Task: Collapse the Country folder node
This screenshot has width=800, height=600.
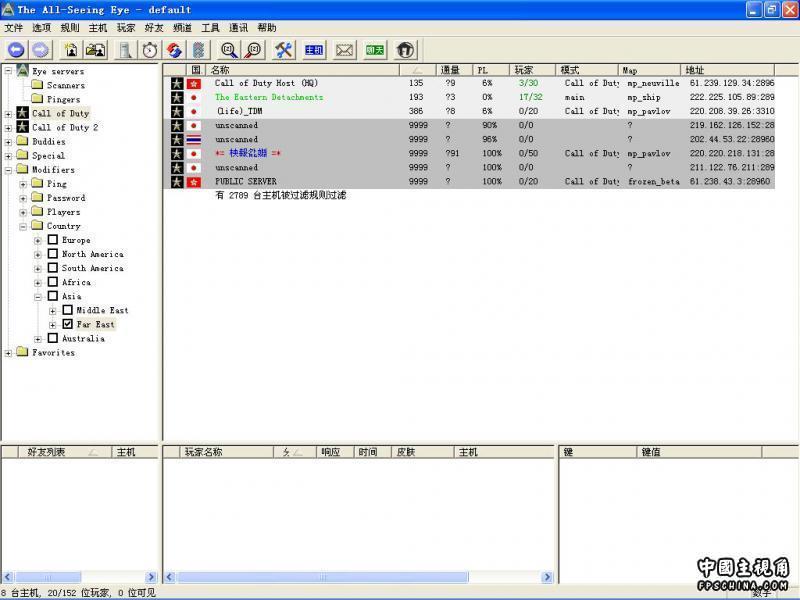Action: click(x=23, y=227)
